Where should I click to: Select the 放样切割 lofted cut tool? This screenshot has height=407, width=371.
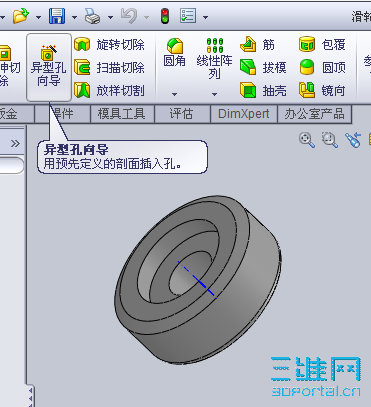click(109, 90)
